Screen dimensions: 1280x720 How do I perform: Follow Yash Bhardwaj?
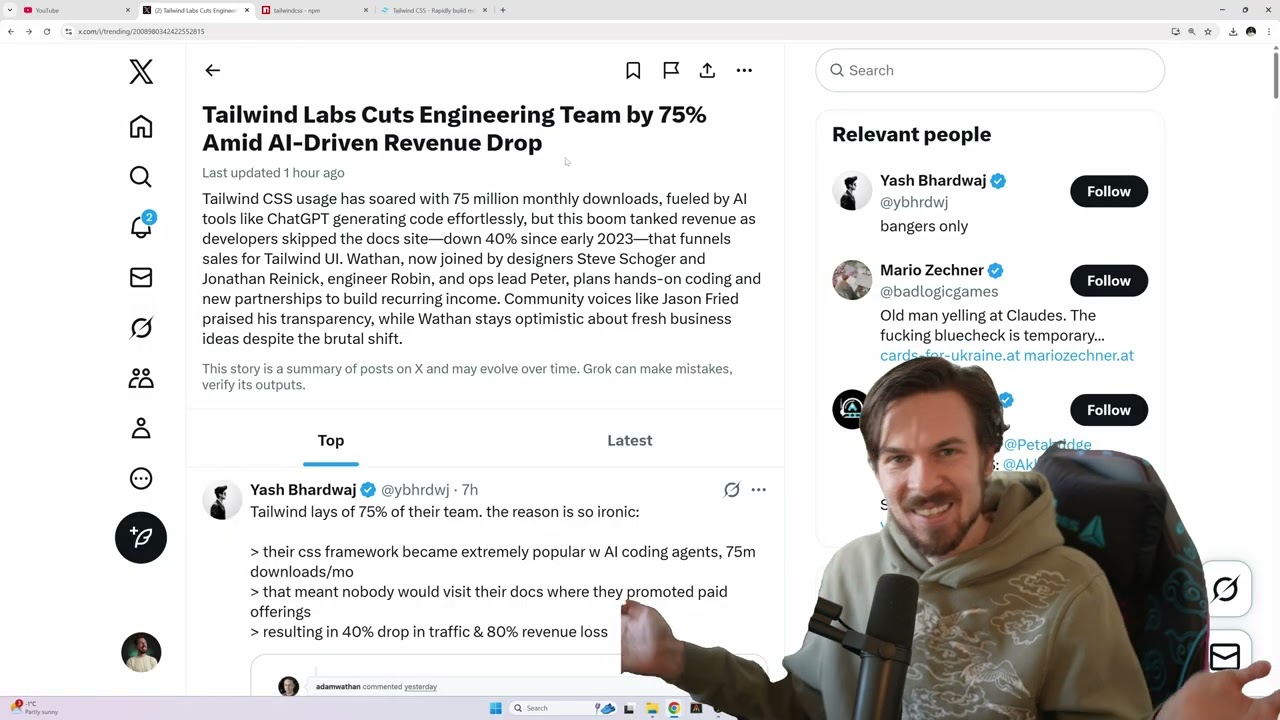[1109, 191]
